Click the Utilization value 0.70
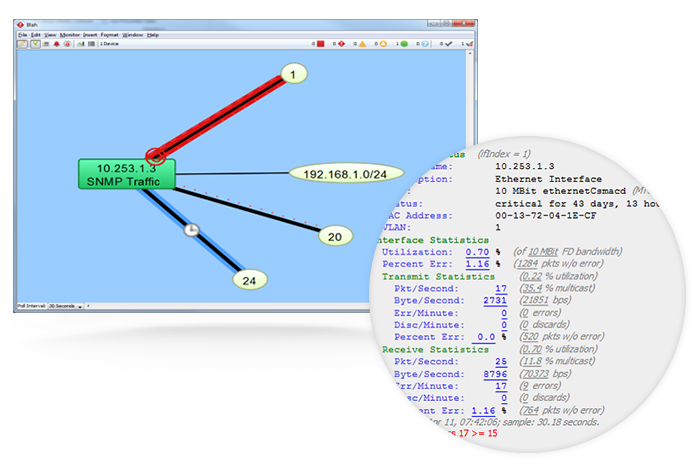The width and height of the screenshot is (695, 475). click(x=477, y=252)
